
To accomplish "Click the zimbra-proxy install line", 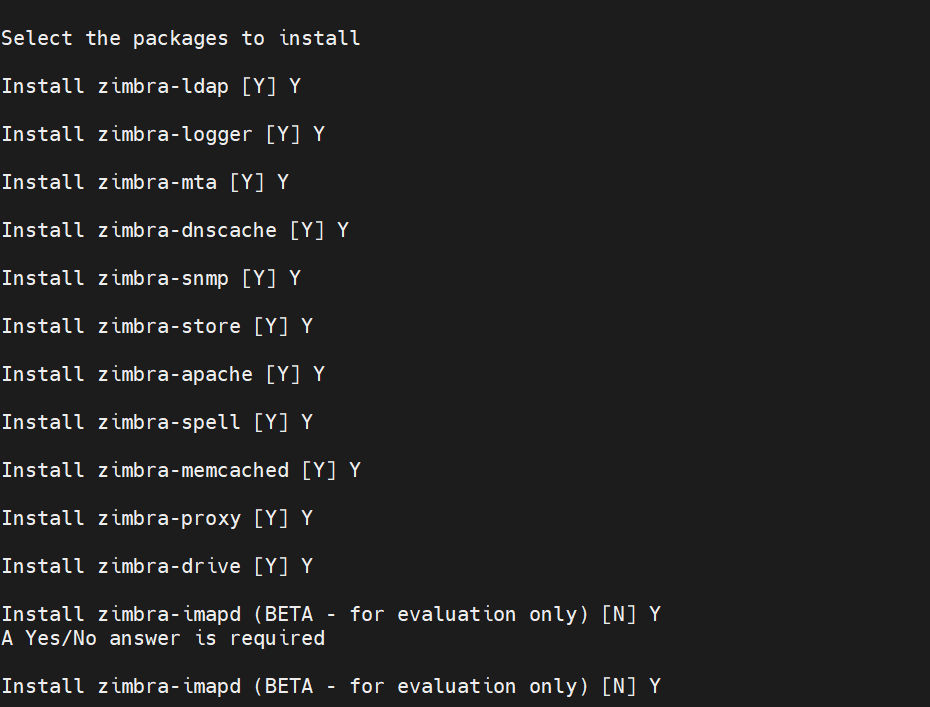I will [157, 518].
